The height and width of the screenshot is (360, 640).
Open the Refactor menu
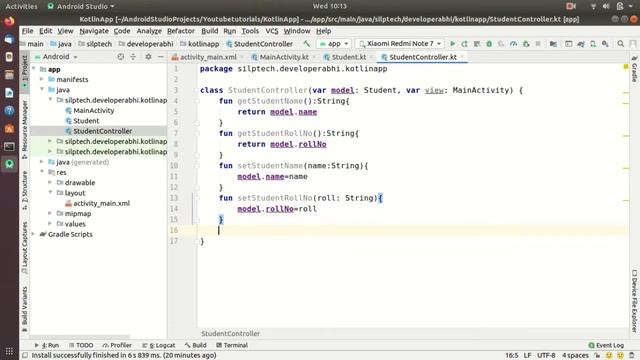point(181,31)
